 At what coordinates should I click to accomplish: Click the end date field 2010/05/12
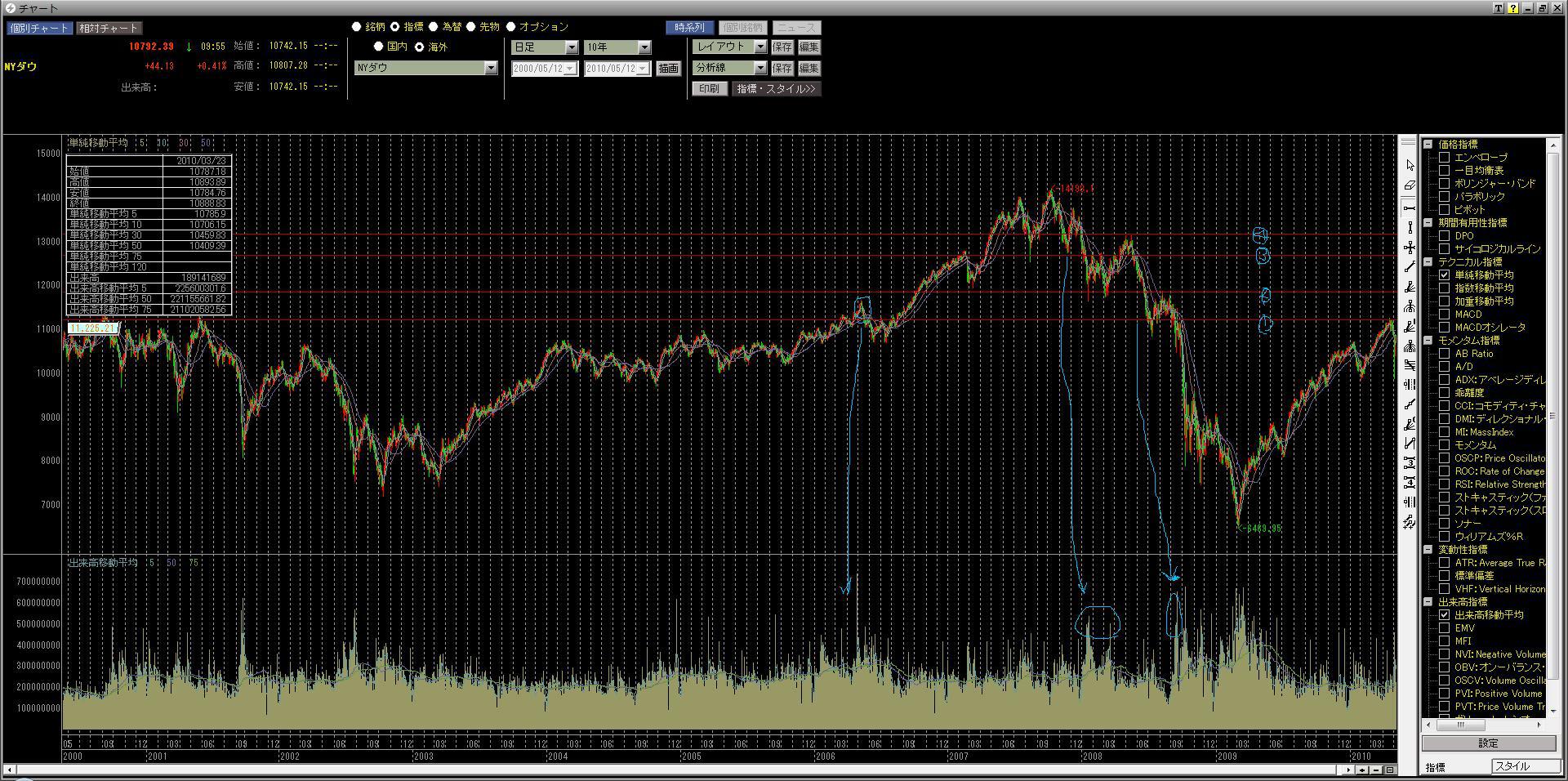pyautogui.click(x=617, y=69)
